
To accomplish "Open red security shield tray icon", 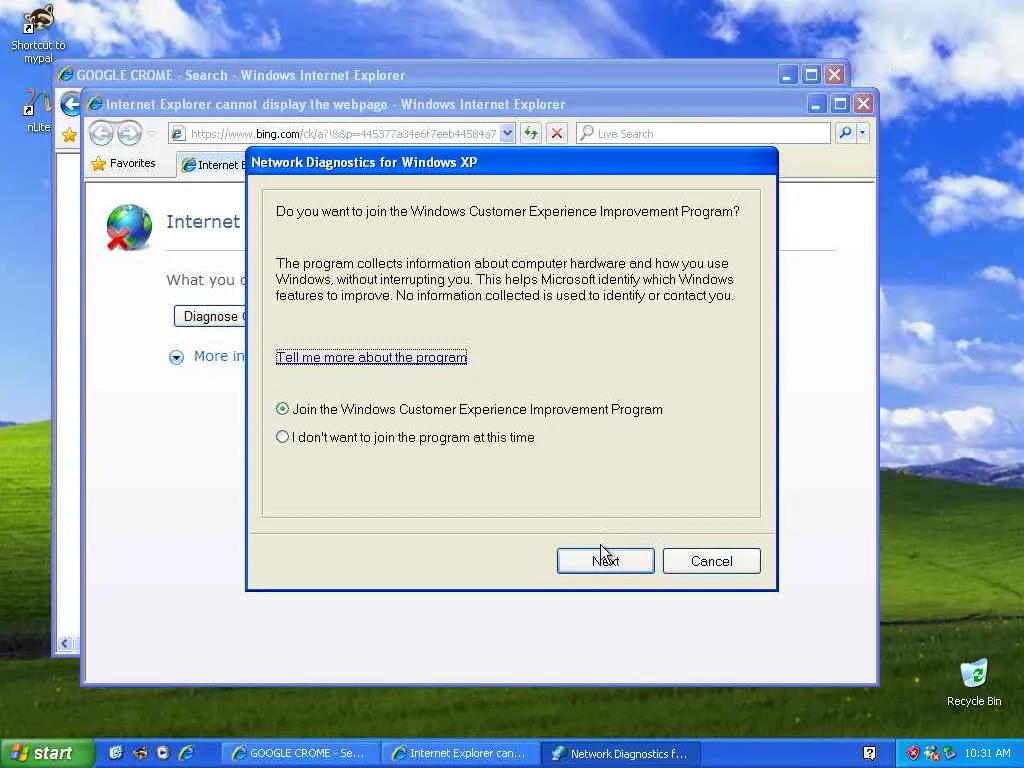I will (x=914, y=753).
